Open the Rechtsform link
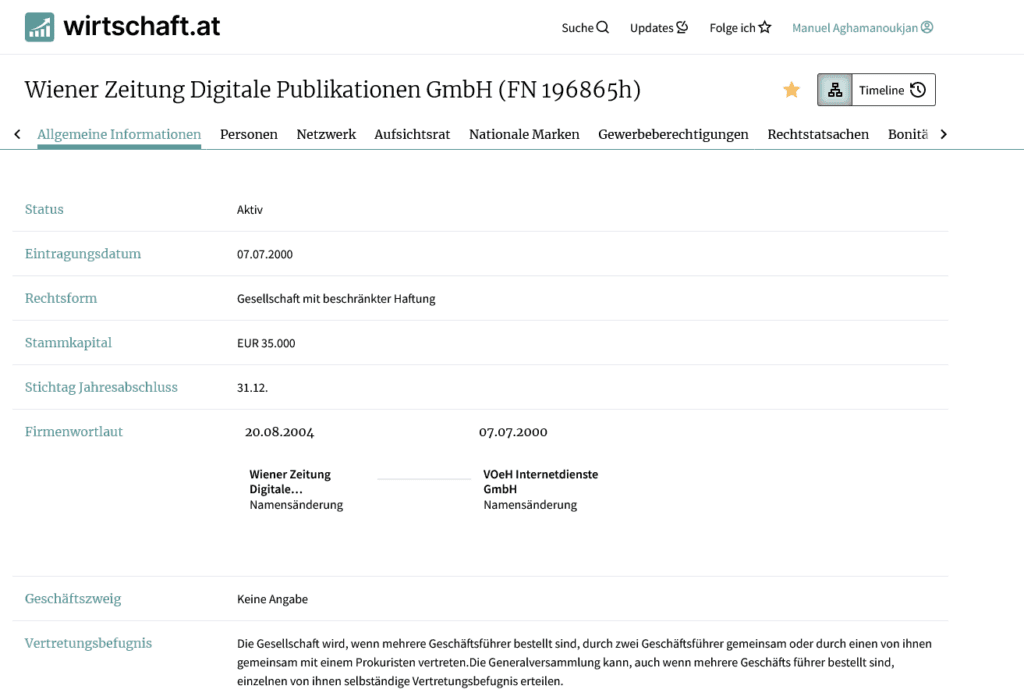Screen dimensions: 1024x700 click(60, 298)
